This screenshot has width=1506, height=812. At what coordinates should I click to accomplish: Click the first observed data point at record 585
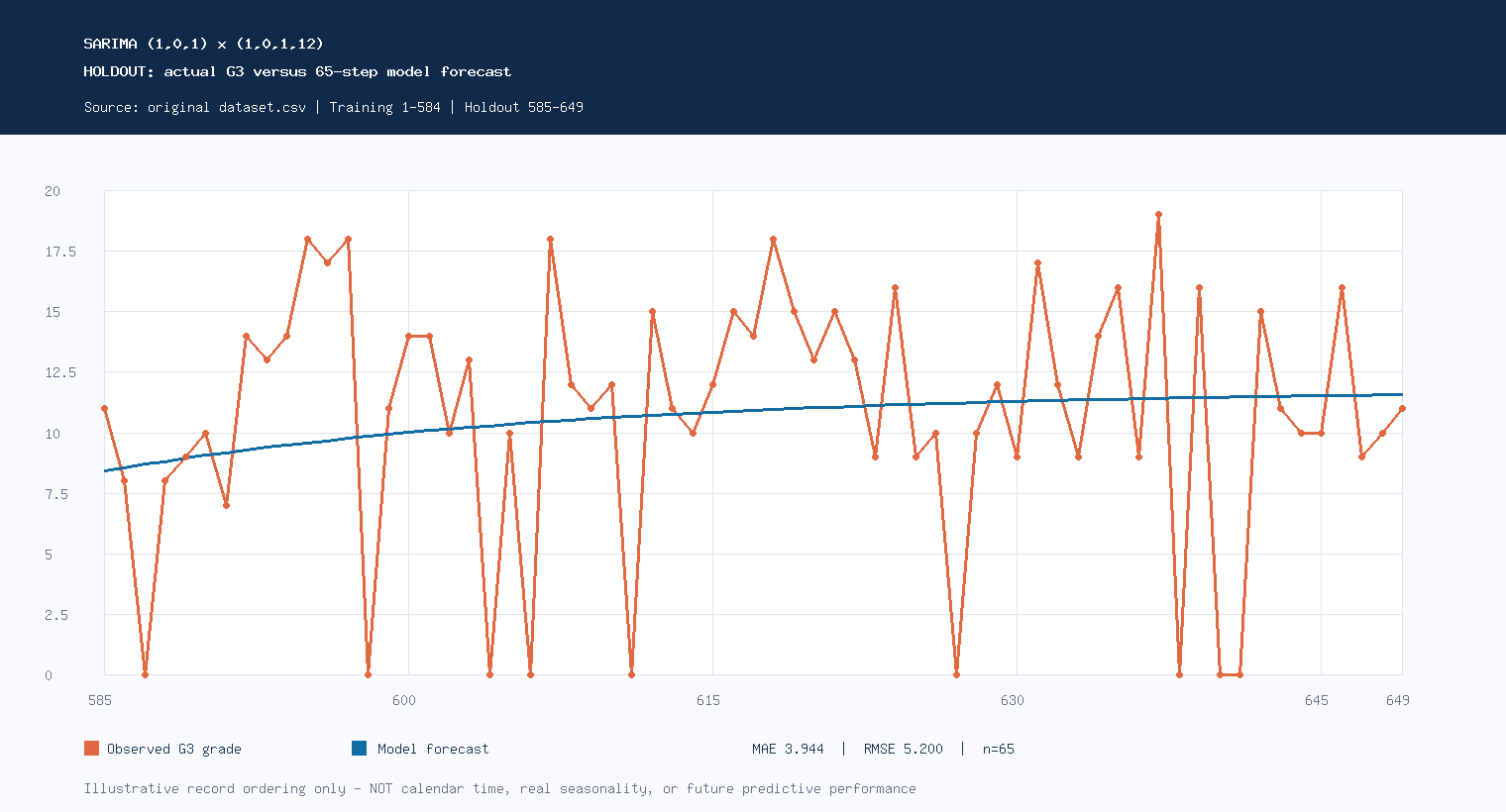[104, 409]
